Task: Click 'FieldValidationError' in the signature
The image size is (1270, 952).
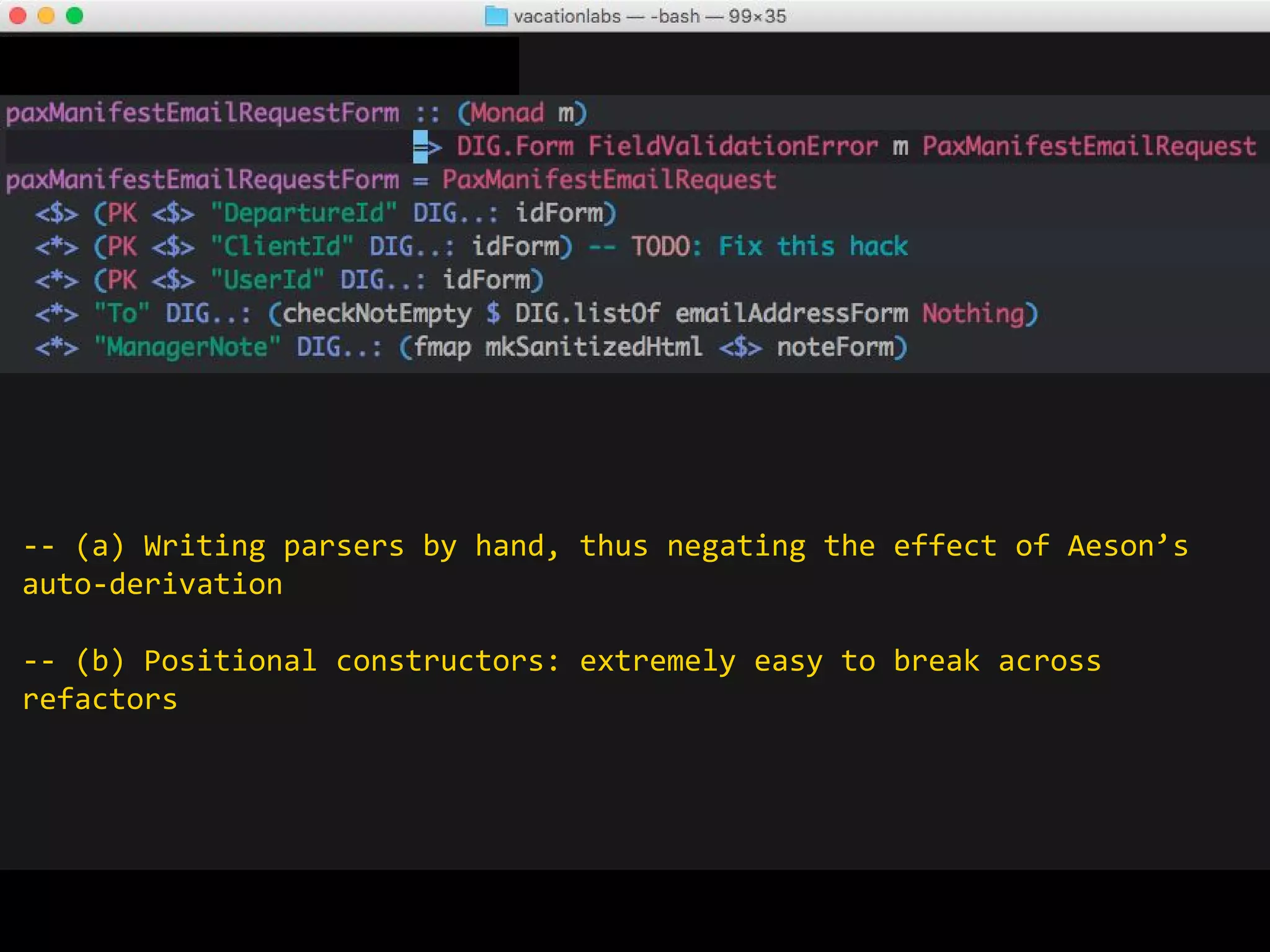Action: [733, 146]
